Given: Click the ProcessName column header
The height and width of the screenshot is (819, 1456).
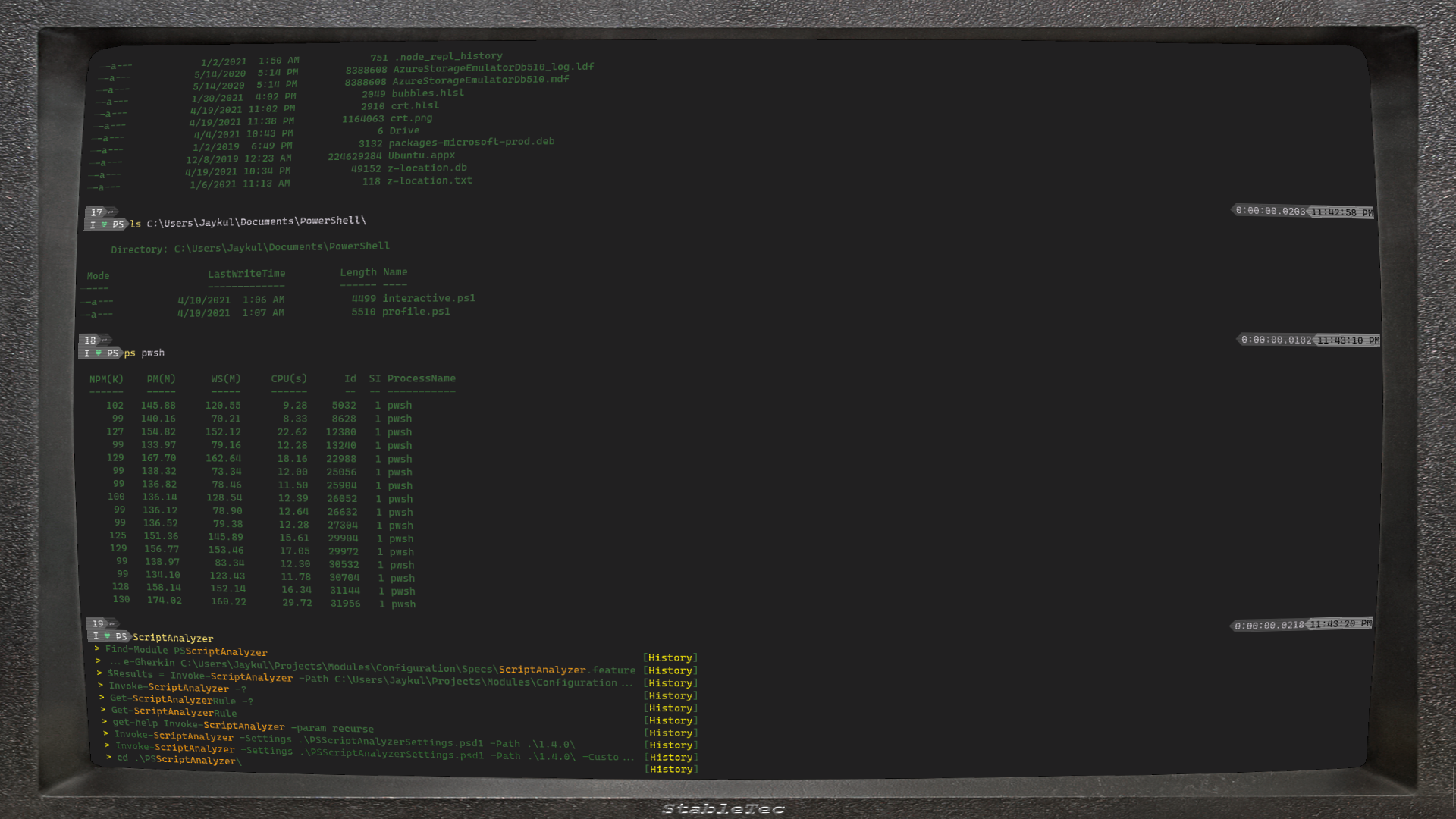Looking at the screenshot, I should 422,378.
